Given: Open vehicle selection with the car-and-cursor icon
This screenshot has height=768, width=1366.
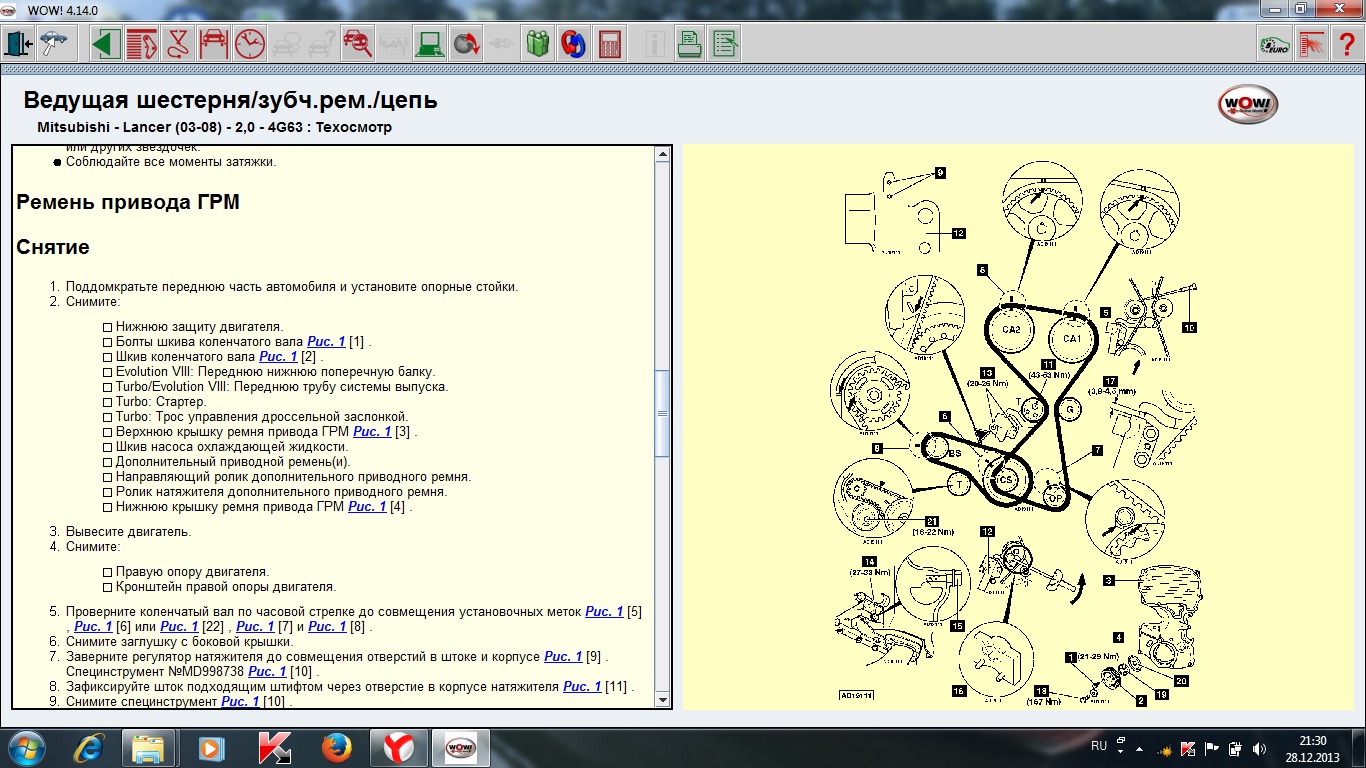Looking at the screenshot, I should click(54, 44).
